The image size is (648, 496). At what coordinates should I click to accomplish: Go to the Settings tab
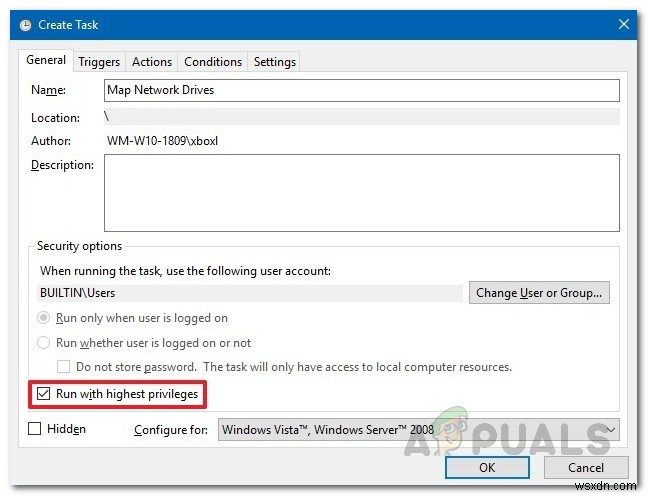click(275, 62)
